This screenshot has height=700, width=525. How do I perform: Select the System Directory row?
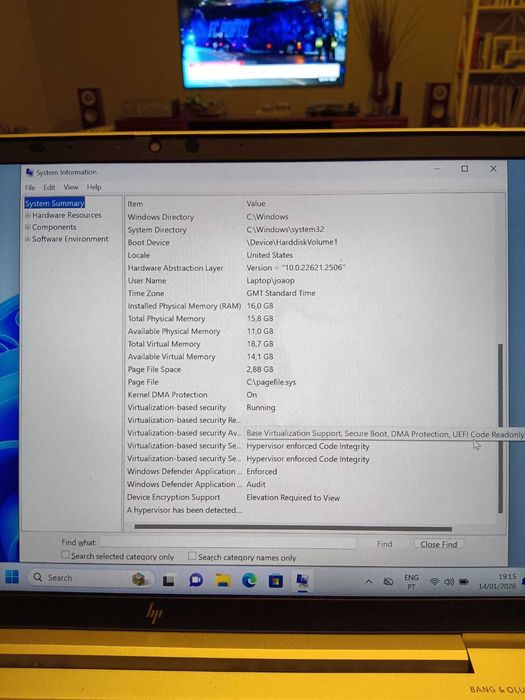pos(312,230)
